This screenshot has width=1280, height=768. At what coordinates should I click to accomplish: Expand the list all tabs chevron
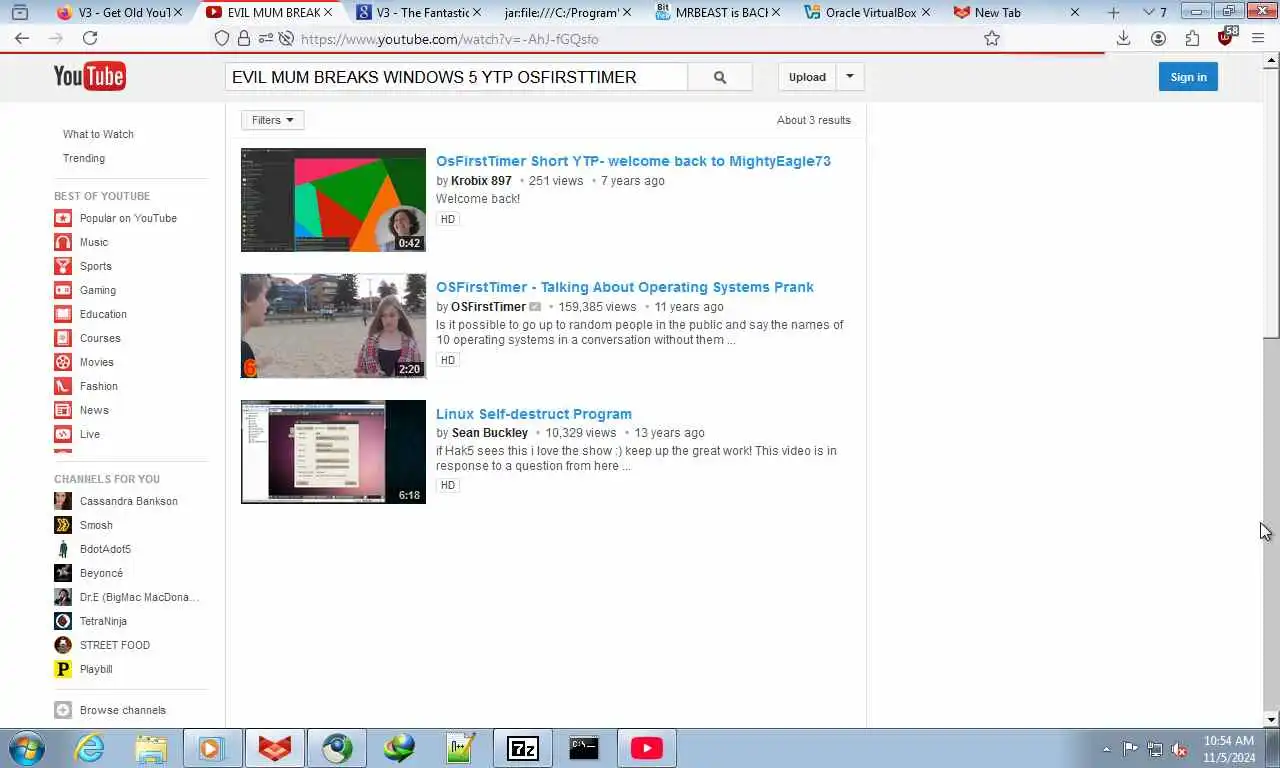1149,12
